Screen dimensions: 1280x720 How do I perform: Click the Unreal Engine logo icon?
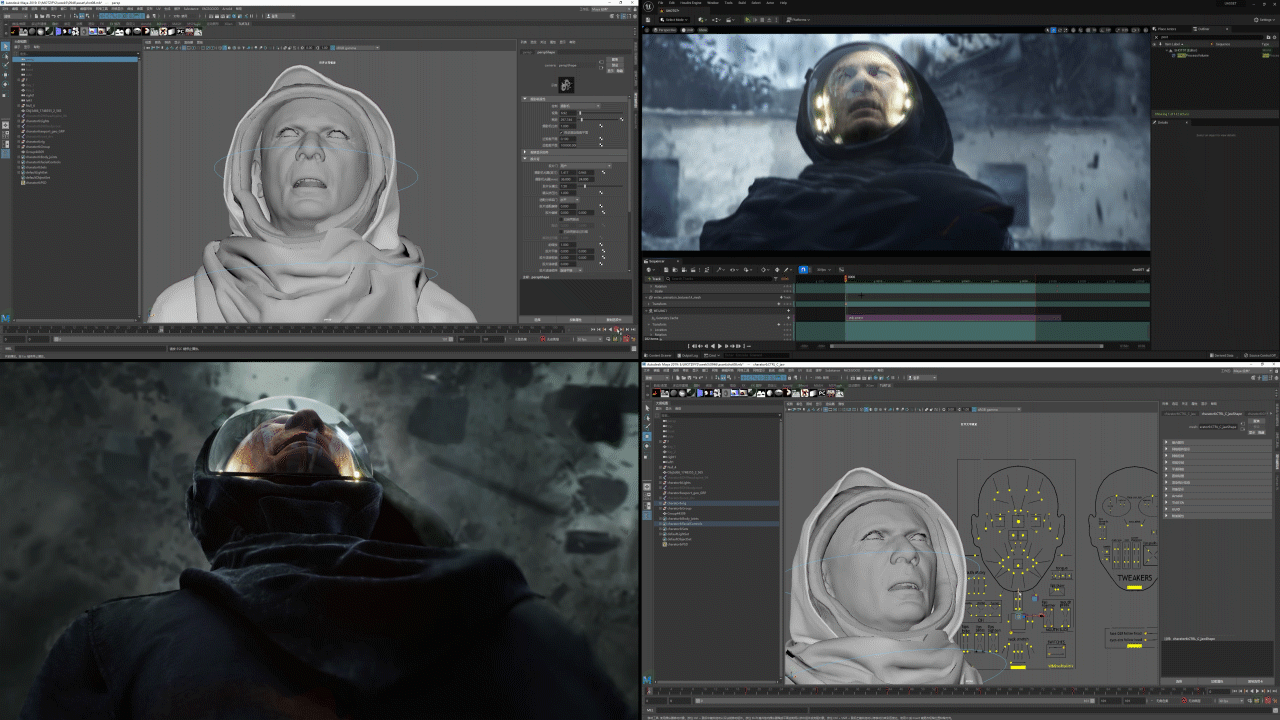coord(649,6)
